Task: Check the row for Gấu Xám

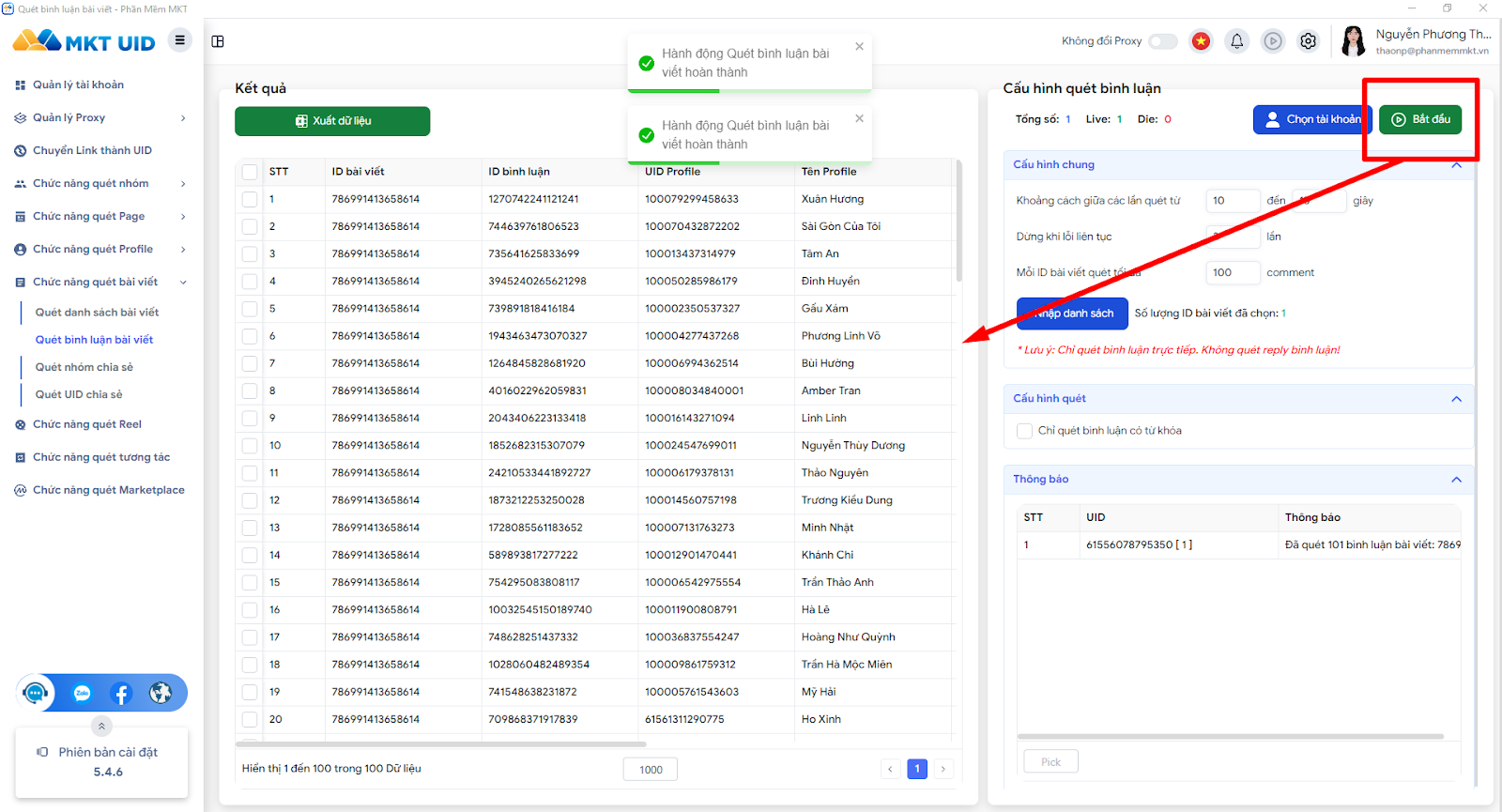Action: (250, 308)
